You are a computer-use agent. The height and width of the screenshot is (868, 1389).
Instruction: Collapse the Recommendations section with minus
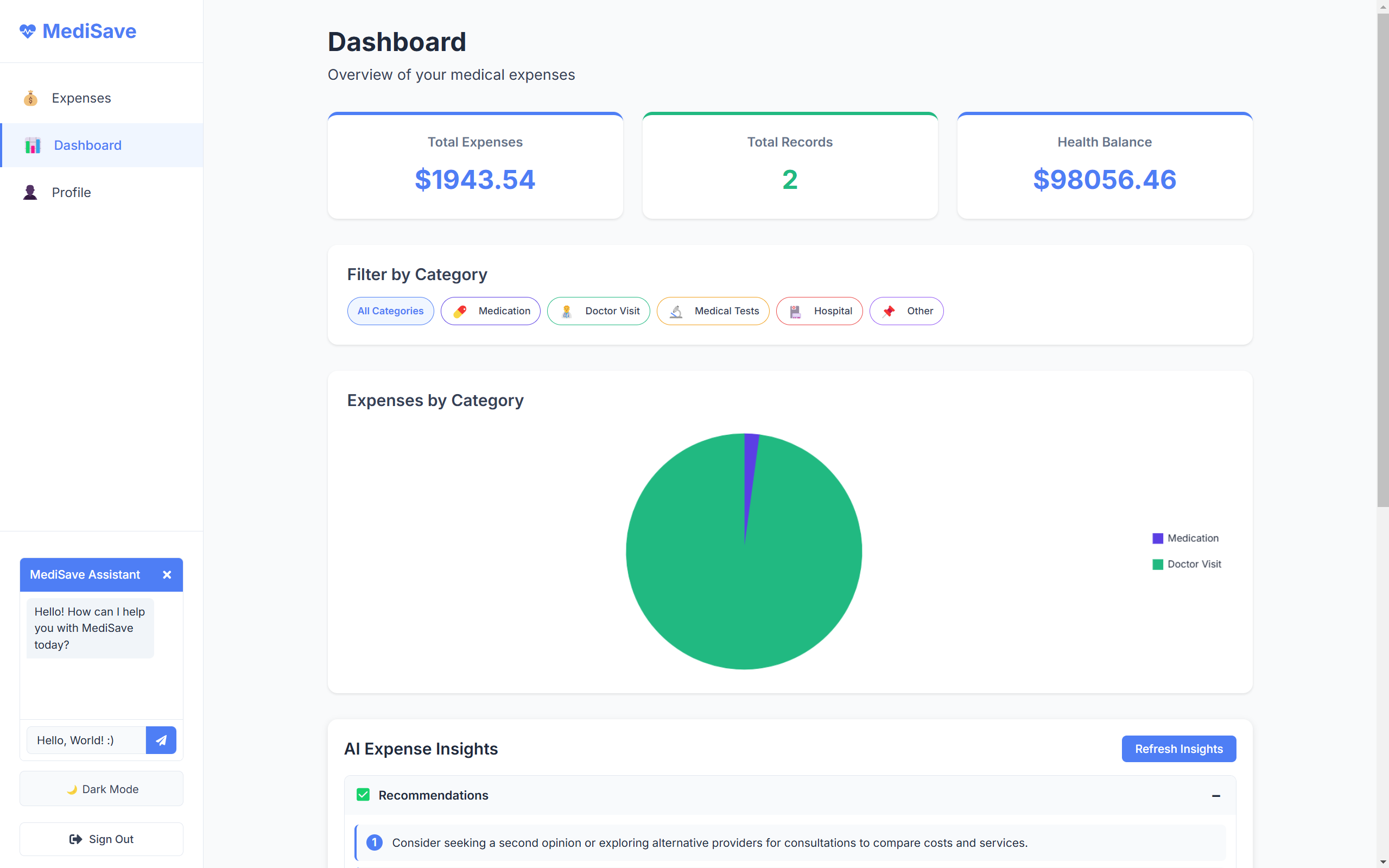click(1216, 796)
